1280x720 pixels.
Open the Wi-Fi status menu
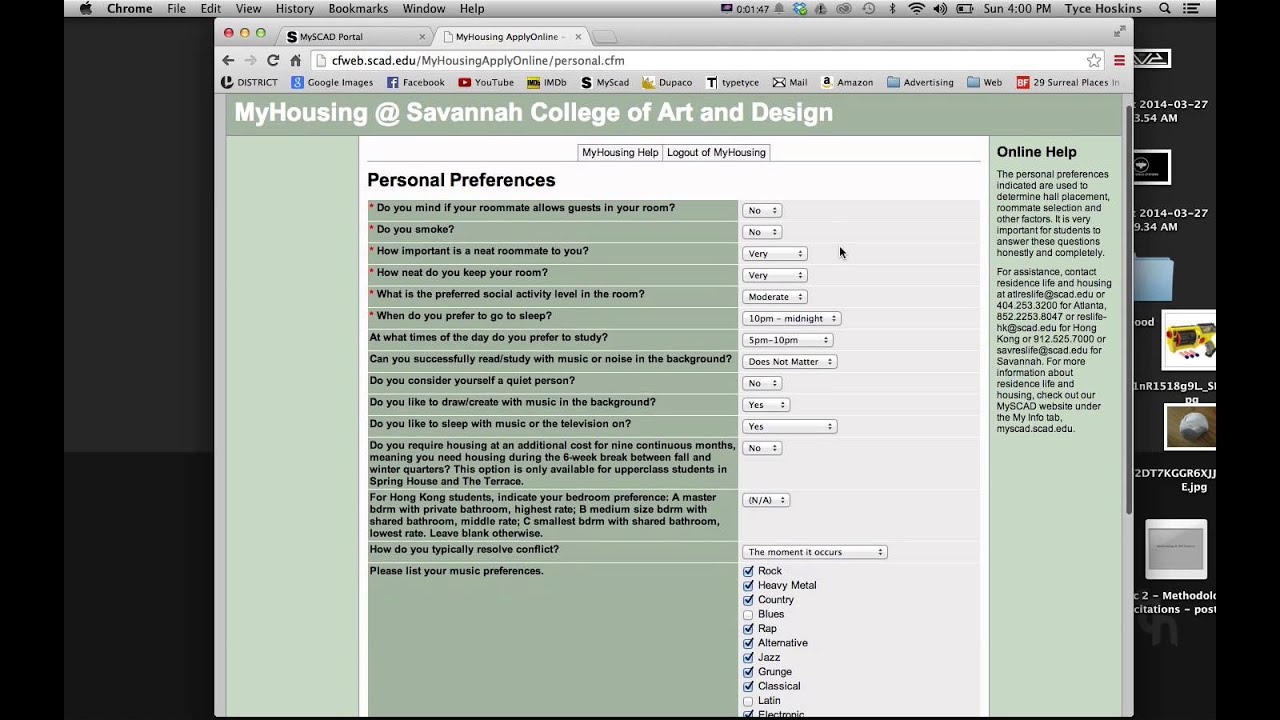[916, 9]
